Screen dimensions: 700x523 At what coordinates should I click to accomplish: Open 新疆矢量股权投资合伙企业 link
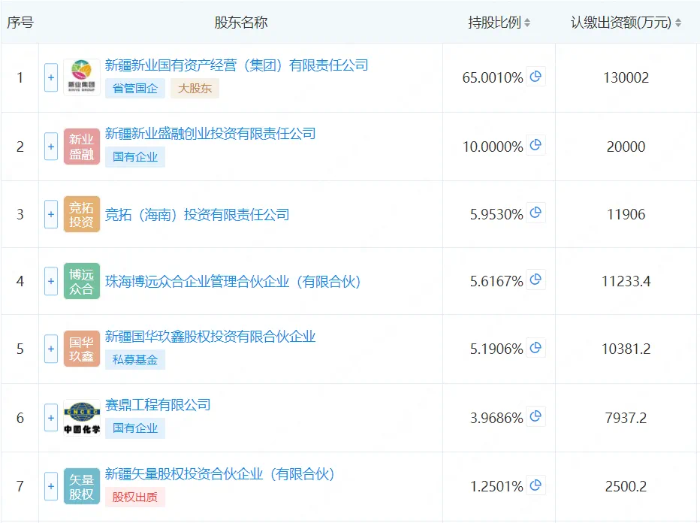point(220,474)
